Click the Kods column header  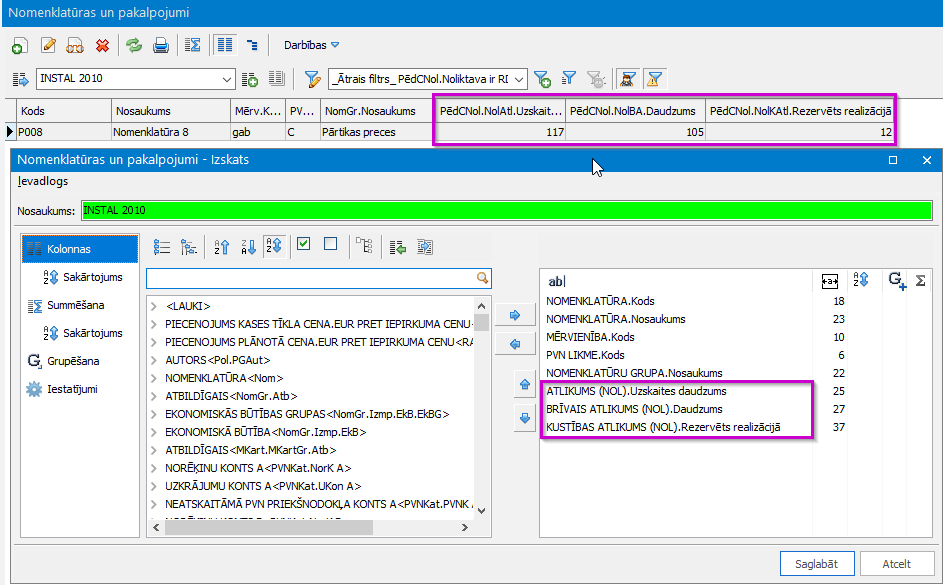(x=64, y=111)
